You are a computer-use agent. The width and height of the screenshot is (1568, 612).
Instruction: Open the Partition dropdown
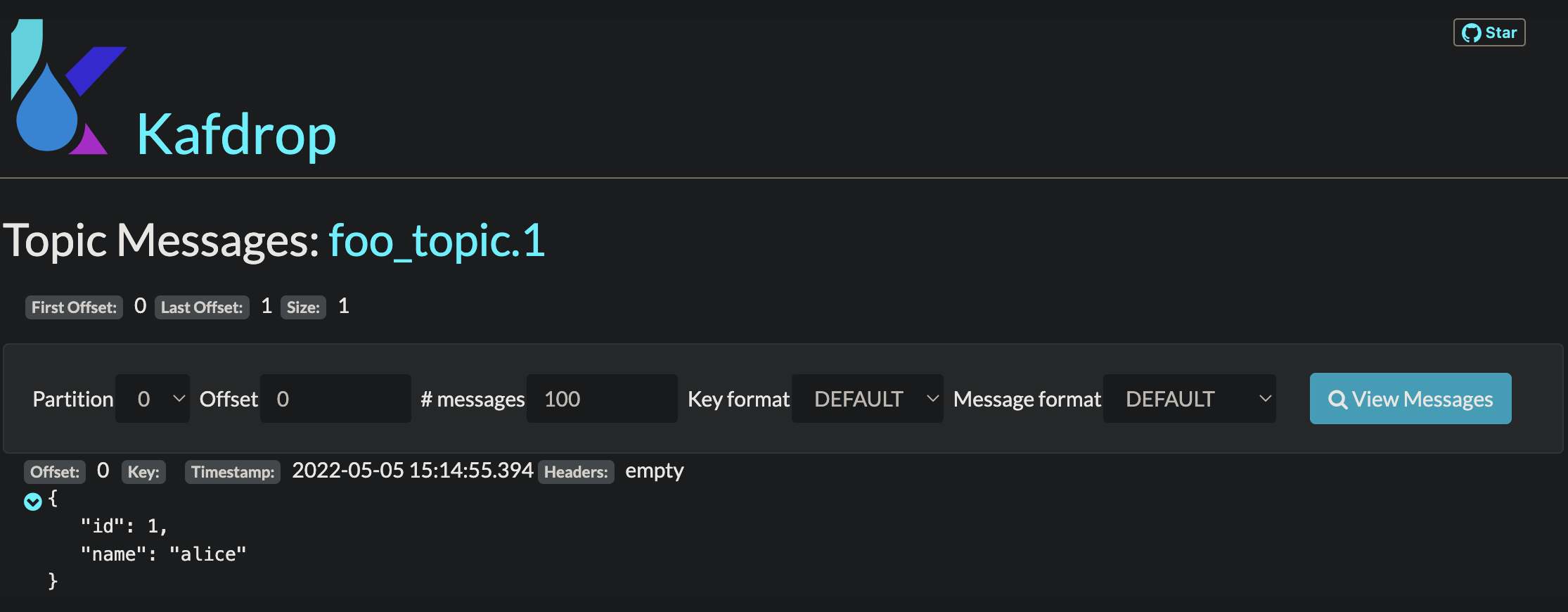(x=153, y=399)
